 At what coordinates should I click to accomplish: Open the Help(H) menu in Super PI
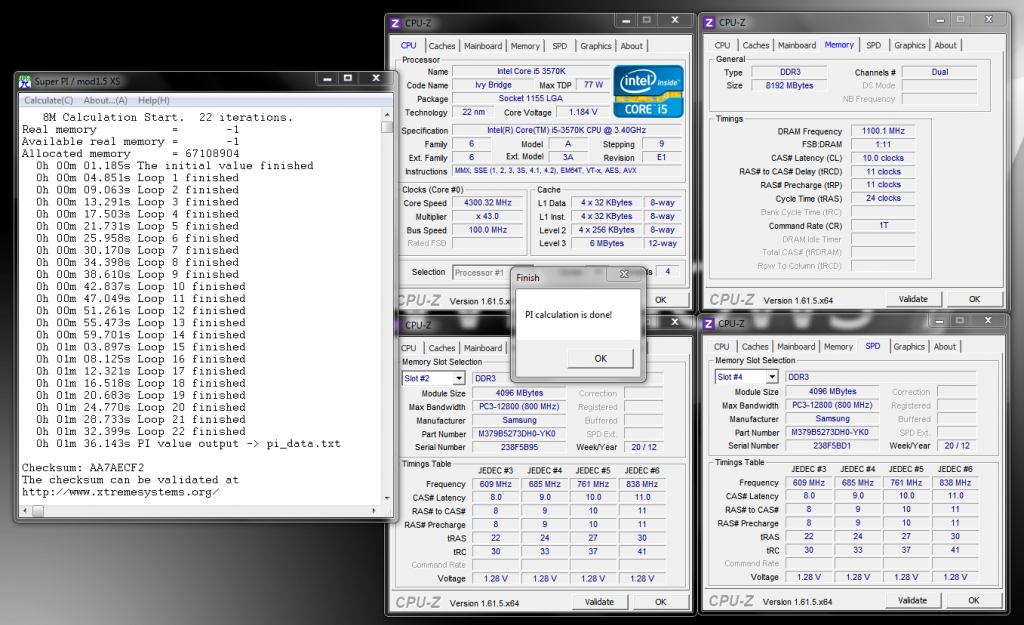pyautogui.click(x=154, y=100)
